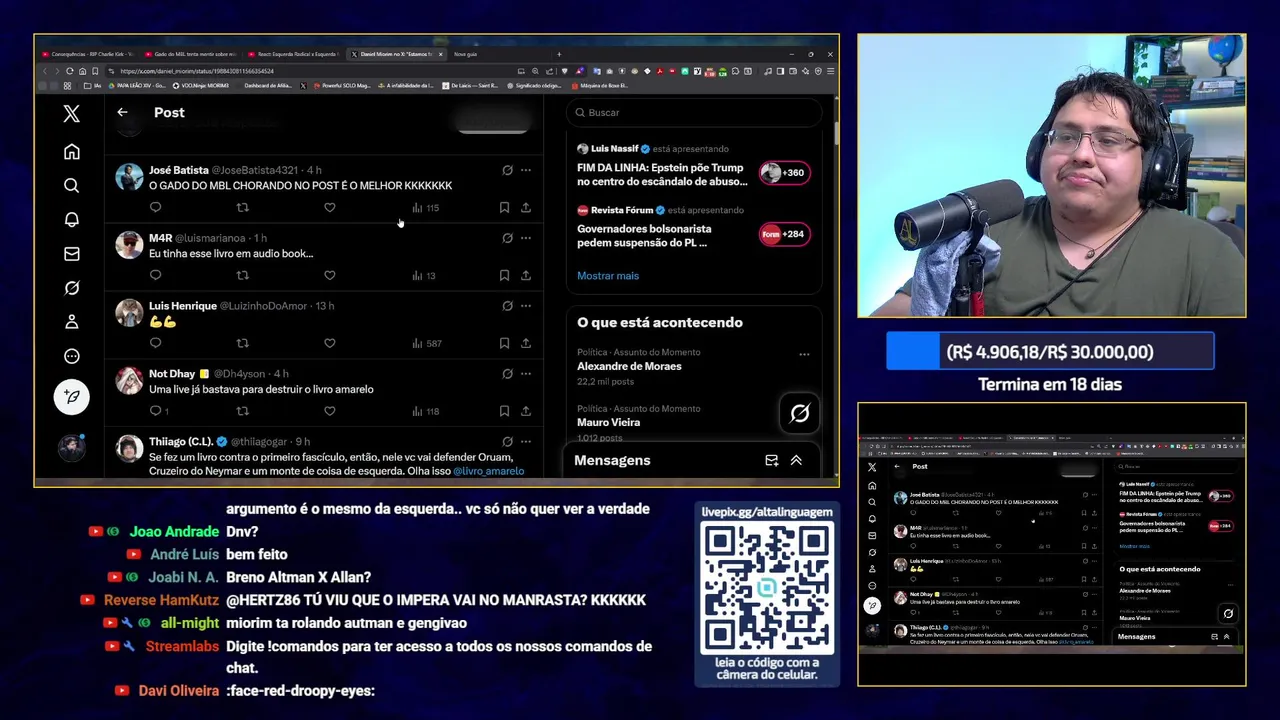Open Luis Nassif FIM DA LINHA broadcast
Viewport: 1280px width, 720px height.
tap(693, 166)
